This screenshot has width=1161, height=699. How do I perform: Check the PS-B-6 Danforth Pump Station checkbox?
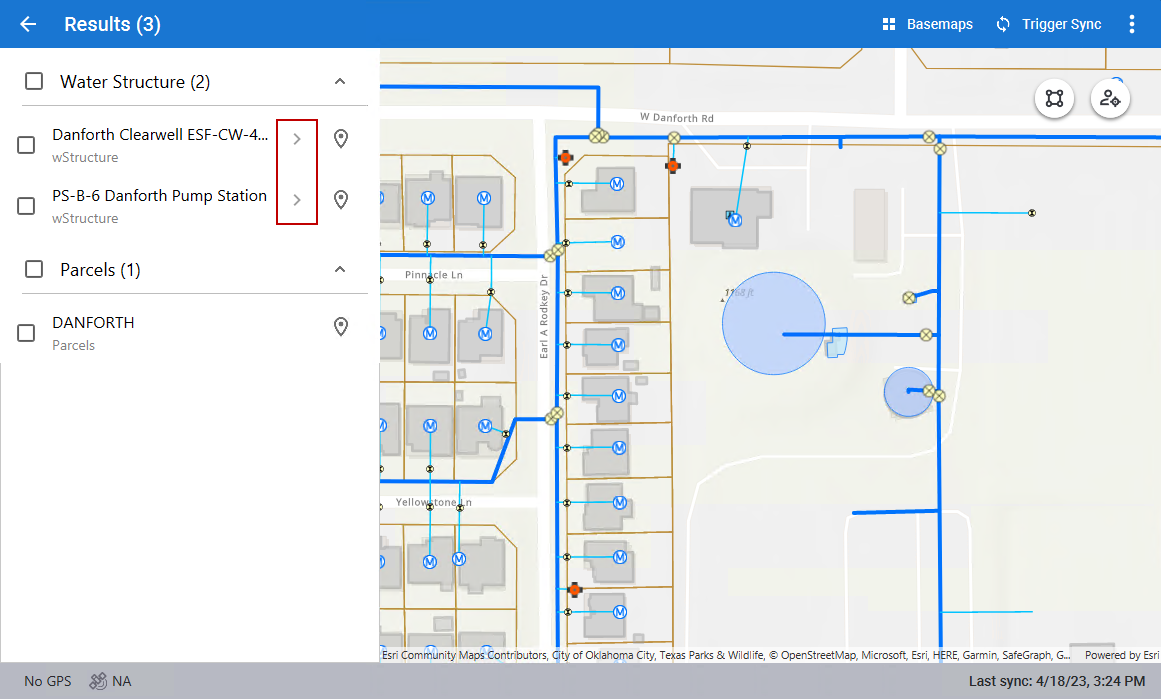coord(27,206)
